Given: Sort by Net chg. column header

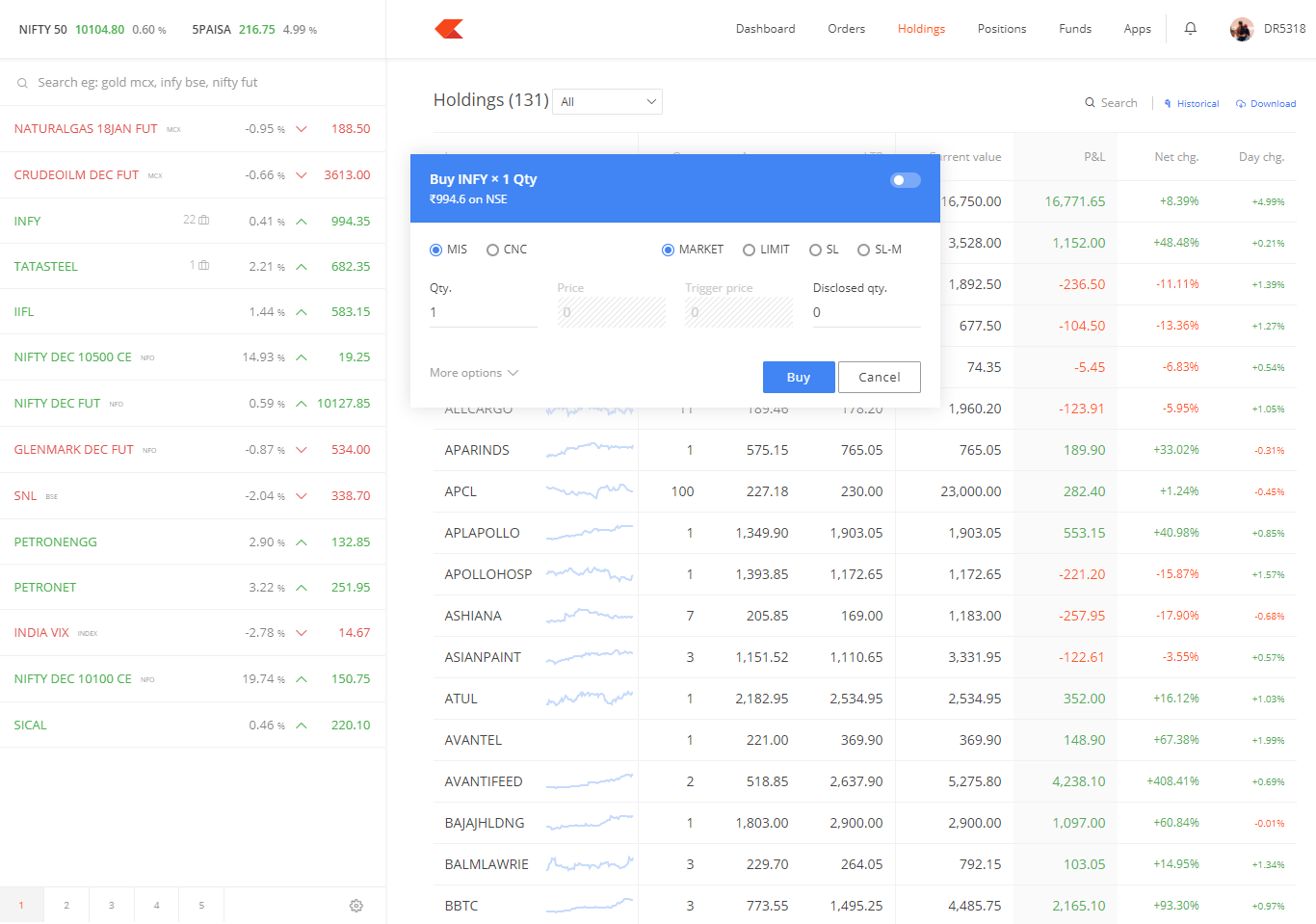Looking at the screenshot, I should click(1176, 157).
